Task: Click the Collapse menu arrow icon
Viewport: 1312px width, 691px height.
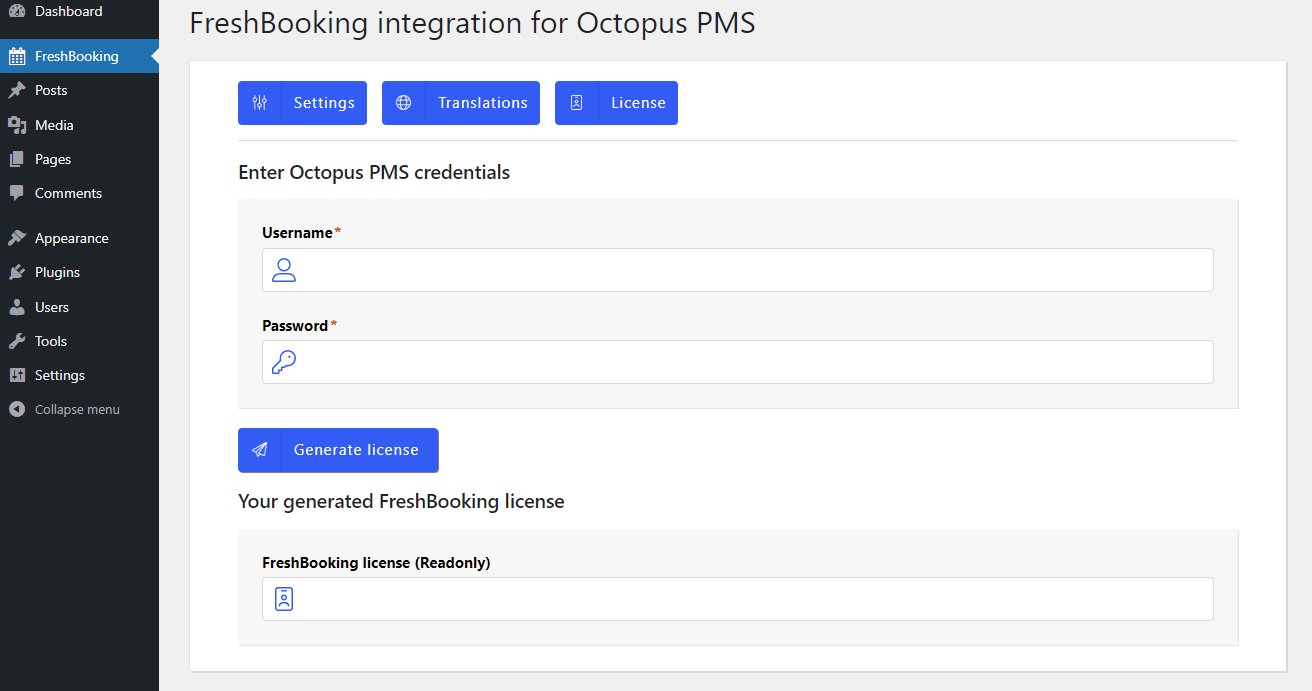Action: (x=17, y=409)
